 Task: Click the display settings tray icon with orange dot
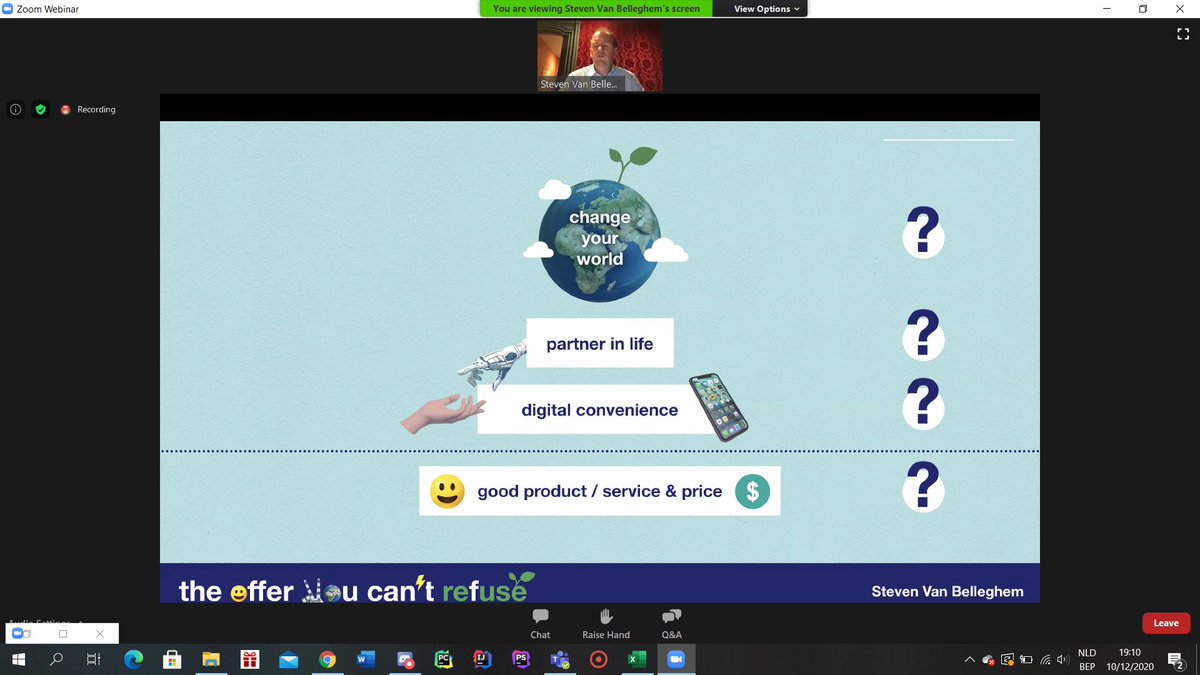click(x=1008, y=659)
